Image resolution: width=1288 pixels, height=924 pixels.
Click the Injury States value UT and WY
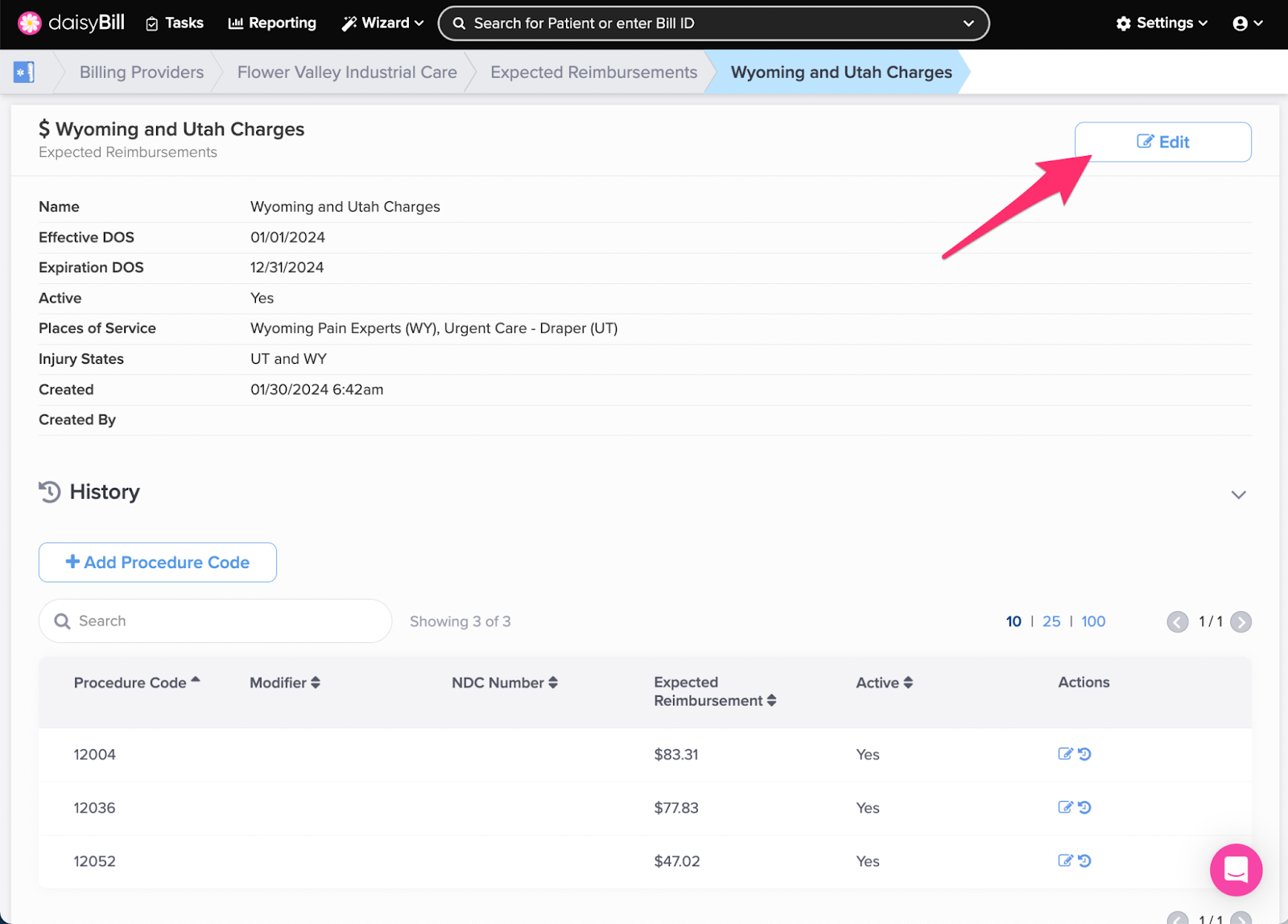tap(288, 359)
